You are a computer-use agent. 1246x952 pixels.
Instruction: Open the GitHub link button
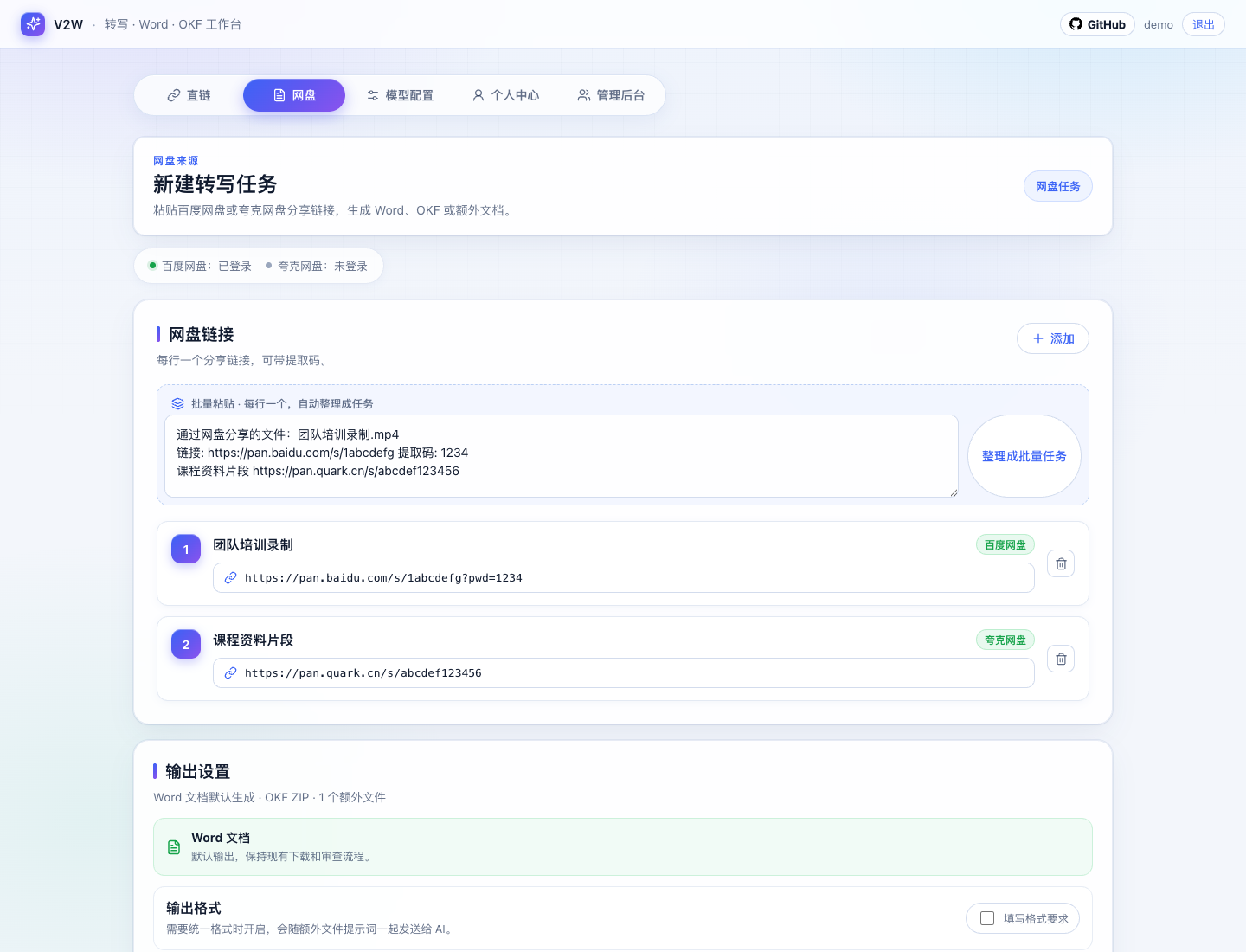click(1098, 24)
